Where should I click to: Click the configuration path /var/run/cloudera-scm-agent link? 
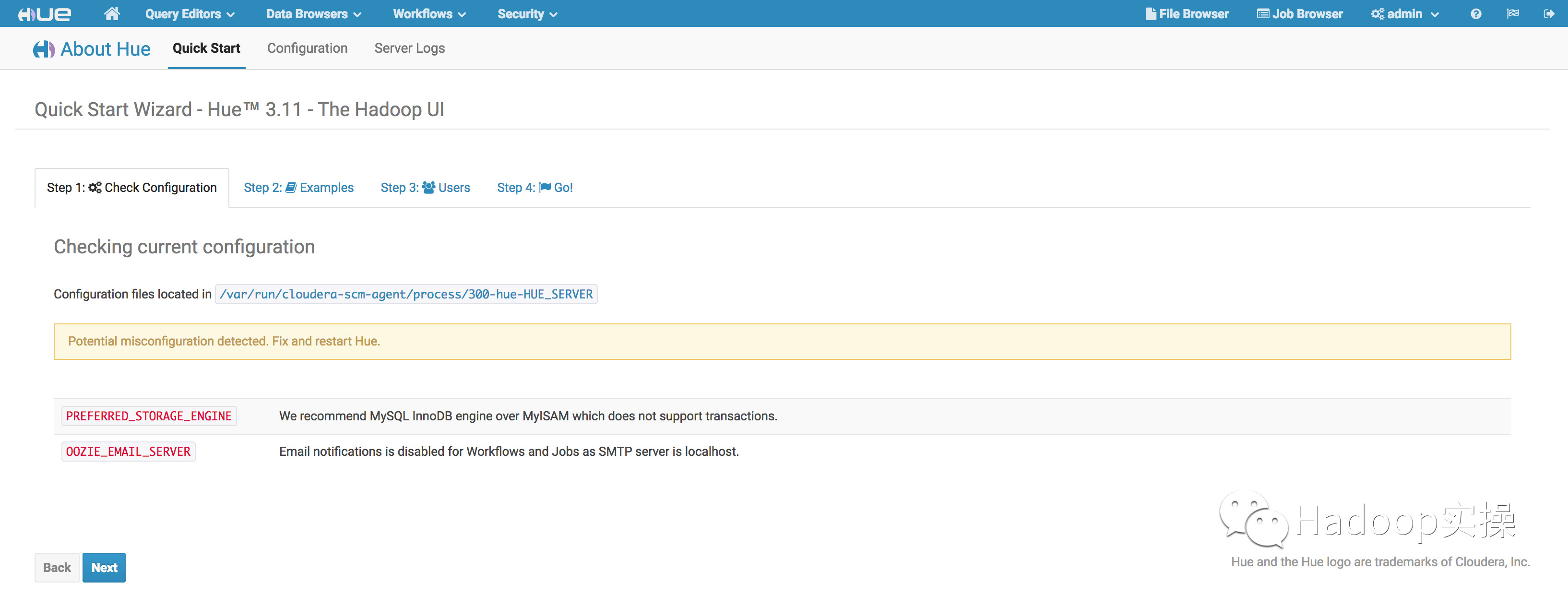pyautogui.click(x=406, y=294)
